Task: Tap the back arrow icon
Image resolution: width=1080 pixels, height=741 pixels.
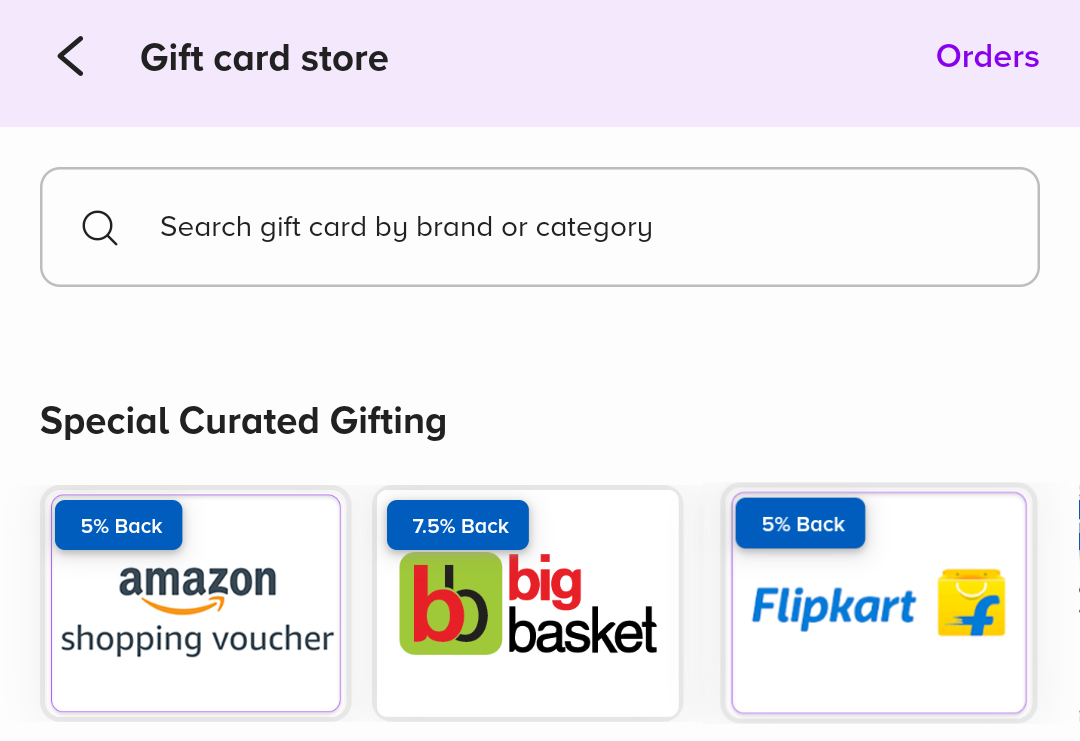Action: click(70, 57)
